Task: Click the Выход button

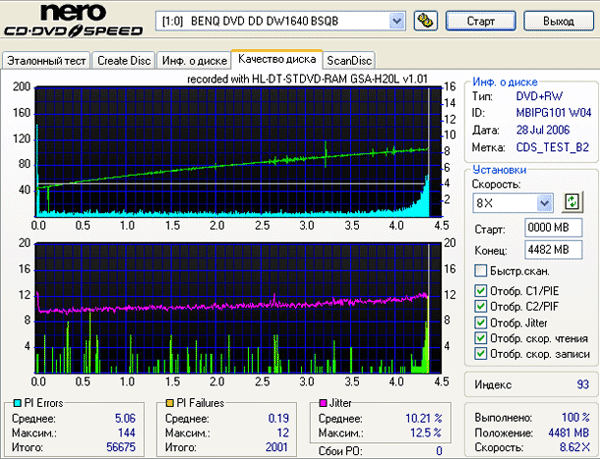Action: [557, 20]
